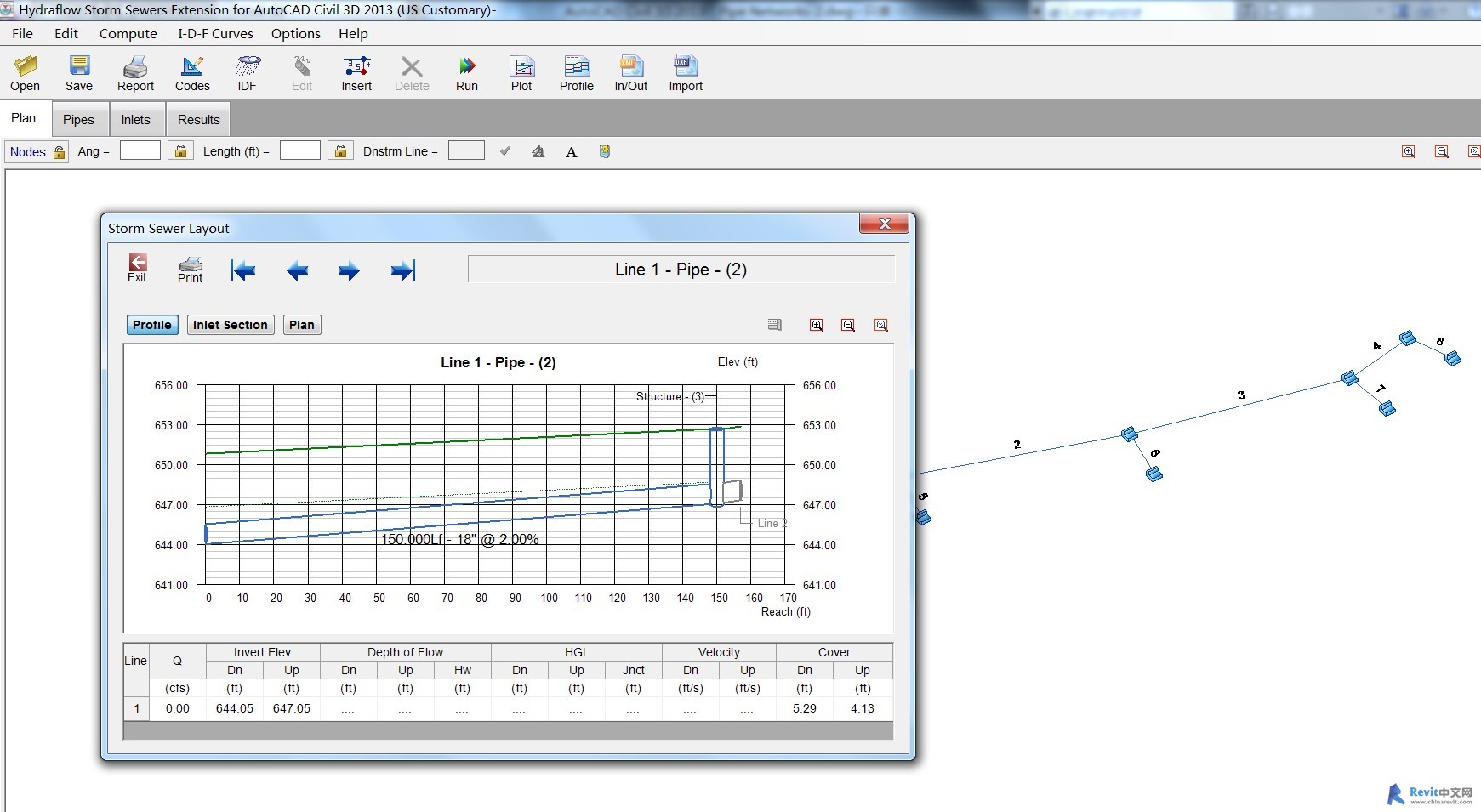1481x812 pixels.
Task: Click the Line 1 - Pipe - (2) title field
Action: (x=681, y=270)
